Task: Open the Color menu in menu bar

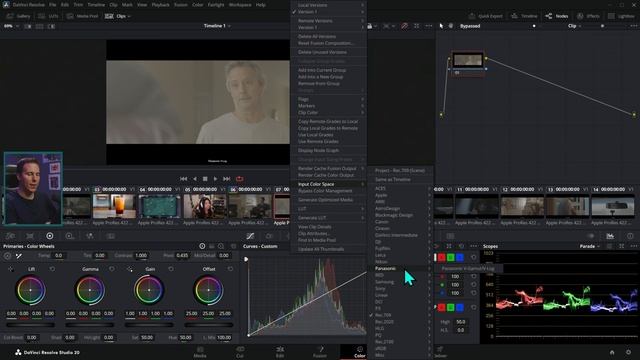Action: [198, 5]
